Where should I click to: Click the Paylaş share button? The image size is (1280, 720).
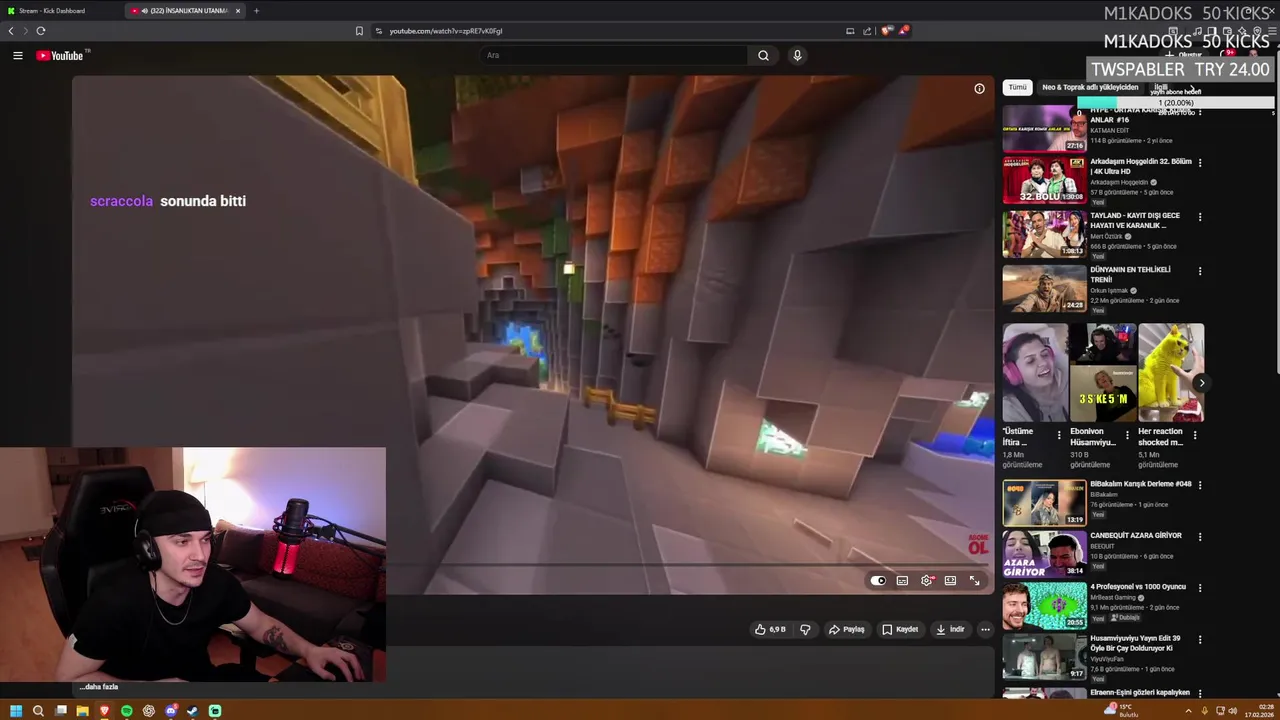[846, 629]
